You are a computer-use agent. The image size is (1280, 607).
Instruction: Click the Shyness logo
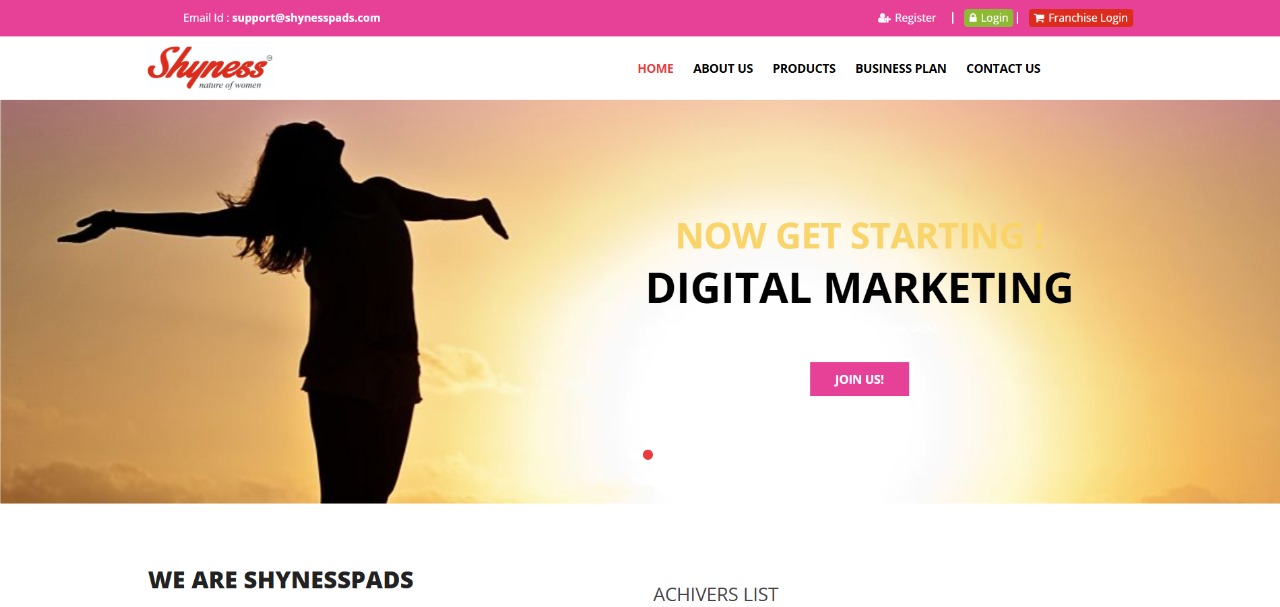click(209, 68)
